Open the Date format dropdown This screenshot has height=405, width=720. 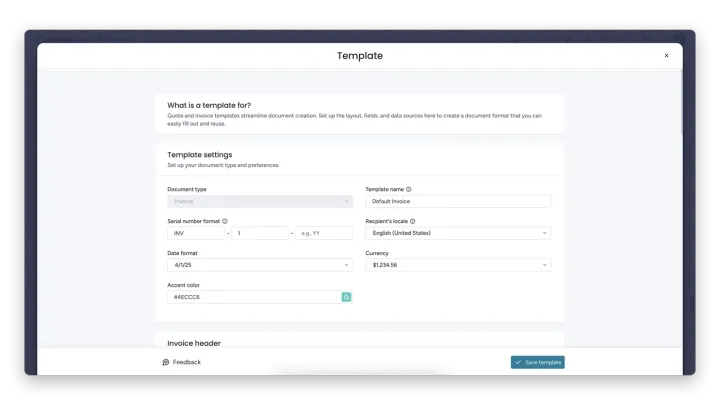260,265
